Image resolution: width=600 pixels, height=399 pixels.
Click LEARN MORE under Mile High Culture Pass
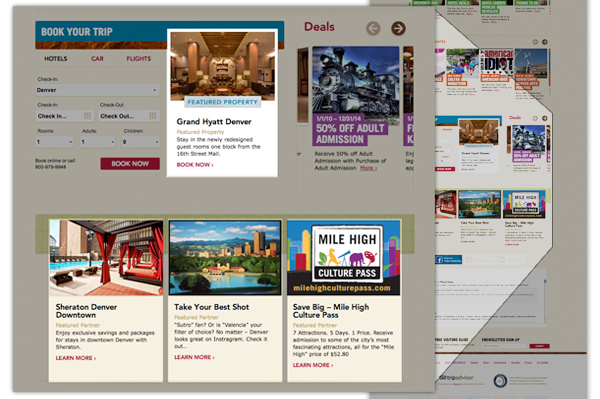pyautogui.click(x=313, y=365)
